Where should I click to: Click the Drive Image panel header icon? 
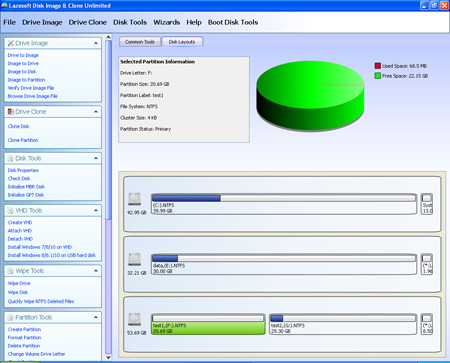click(11, 43)
